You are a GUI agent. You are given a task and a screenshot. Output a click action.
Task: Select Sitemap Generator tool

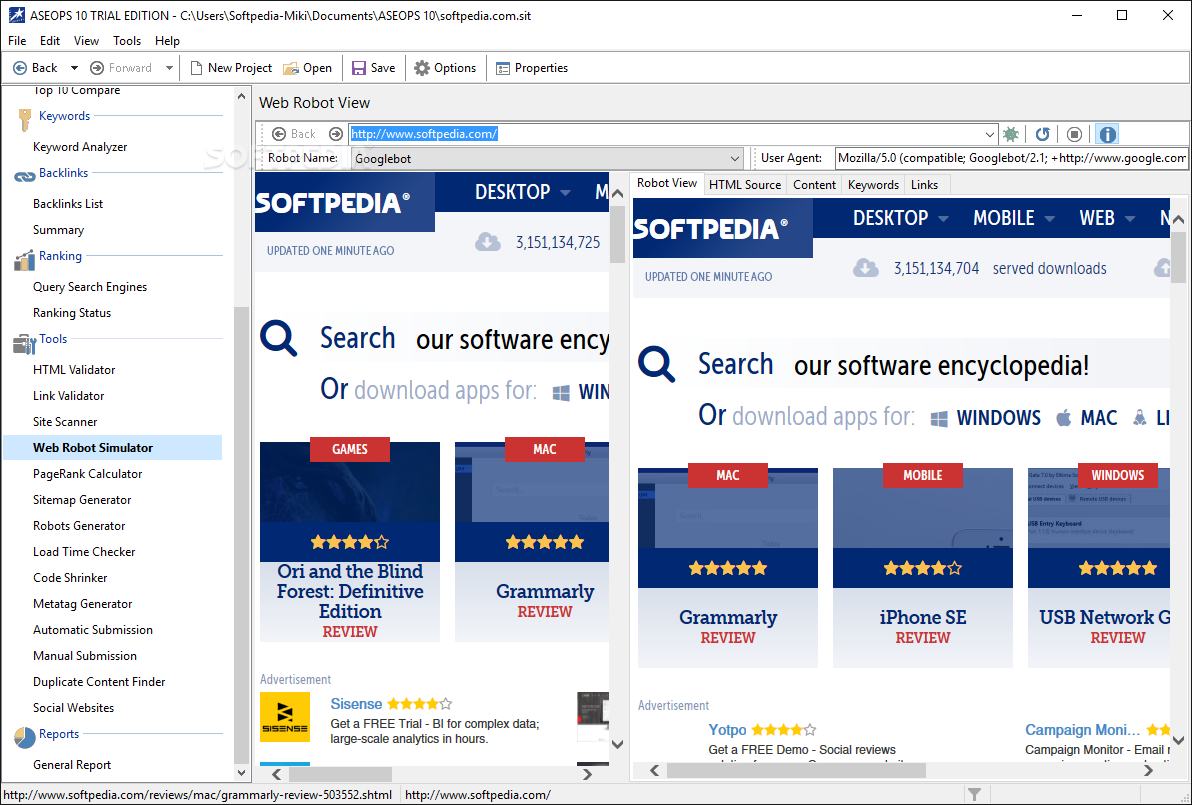click(82, 499)
